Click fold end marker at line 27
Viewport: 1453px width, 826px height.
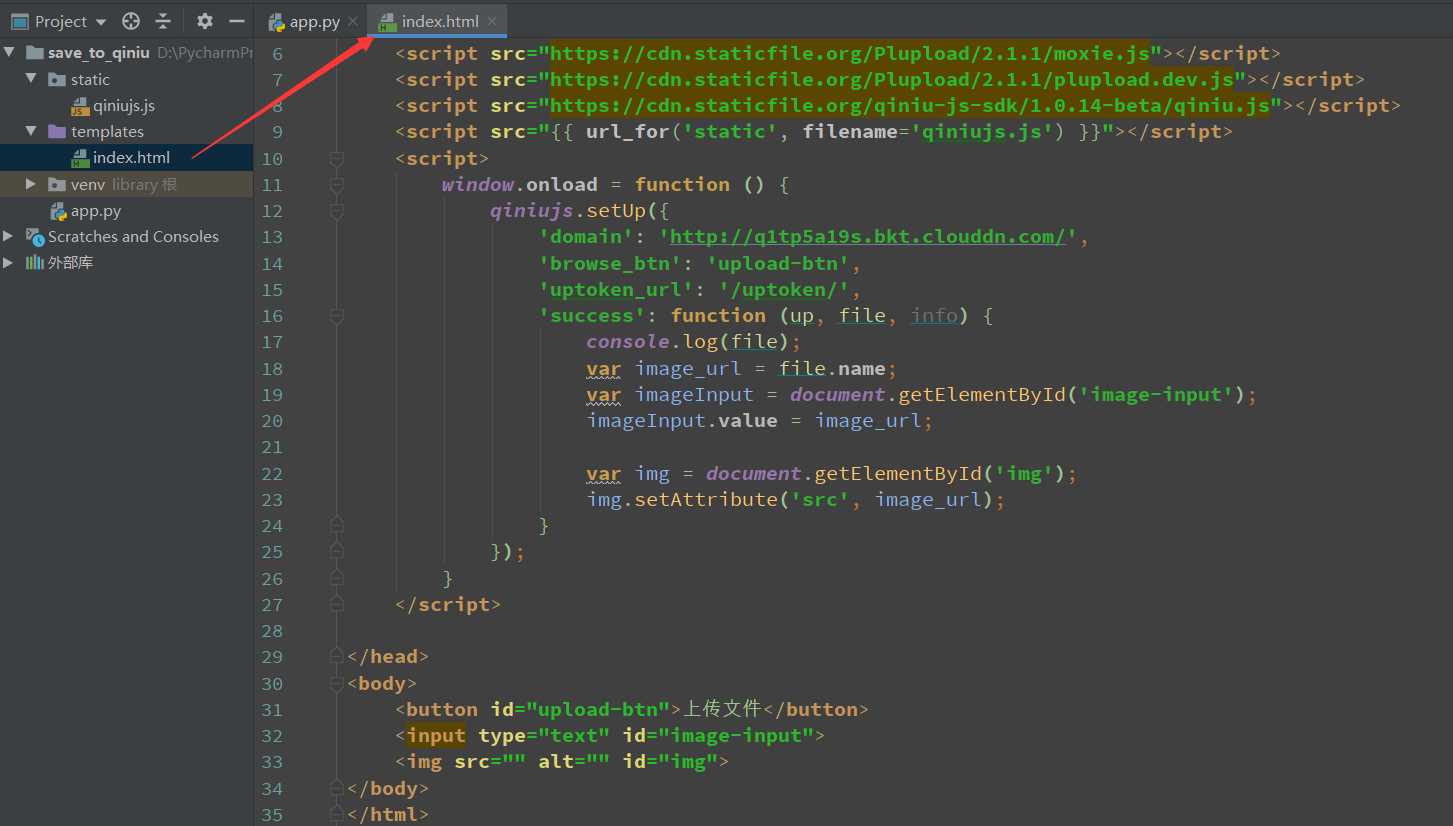point(336,604)
